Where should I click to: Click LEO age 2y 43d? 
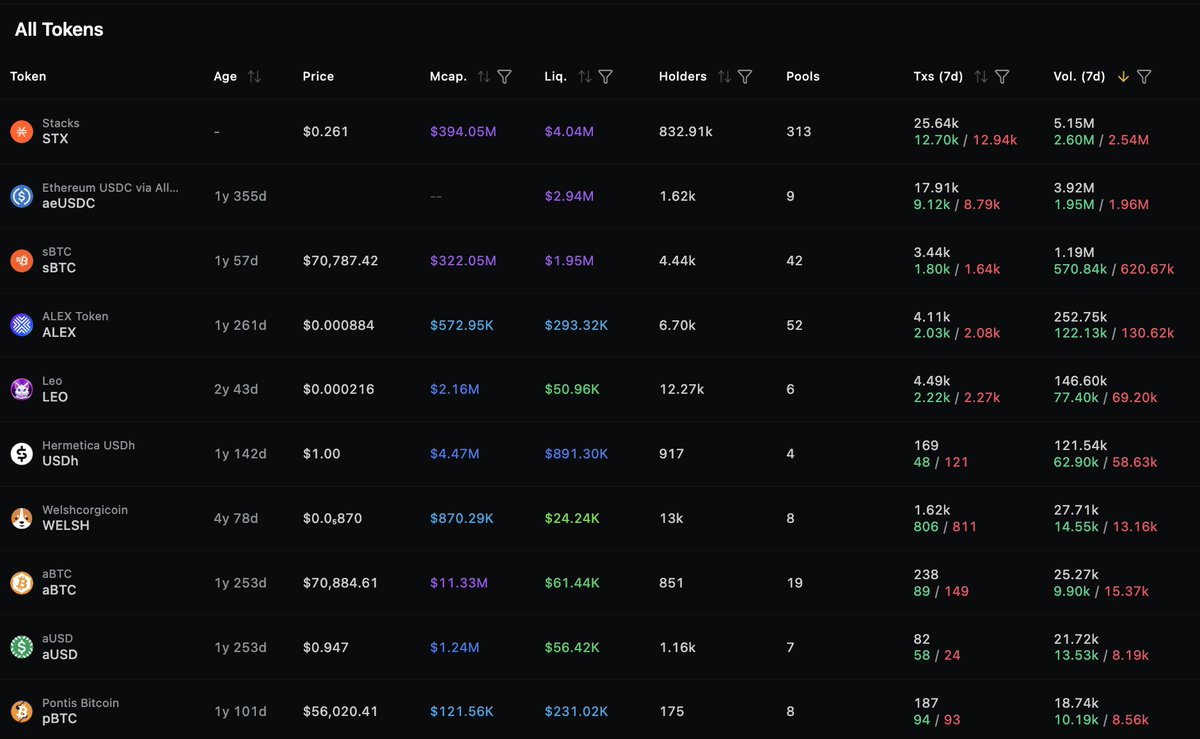pos(236,389)
